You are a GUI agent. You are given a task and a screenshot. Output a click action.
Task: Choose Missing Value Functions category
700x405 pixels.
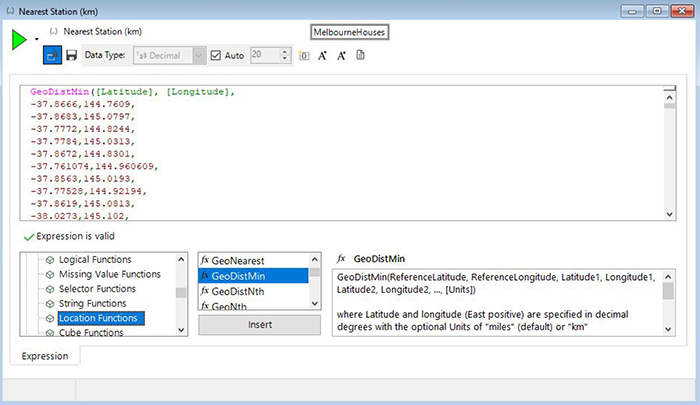(x=109, y=274)
